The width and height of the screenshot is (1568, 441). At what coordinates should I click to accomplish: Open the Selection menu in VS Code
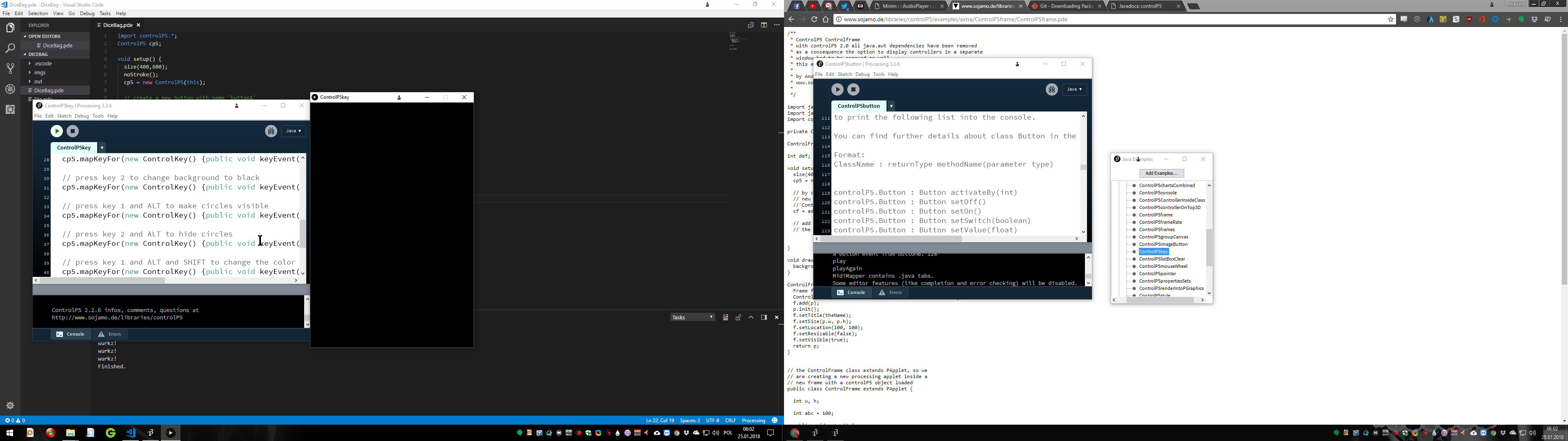38,13
